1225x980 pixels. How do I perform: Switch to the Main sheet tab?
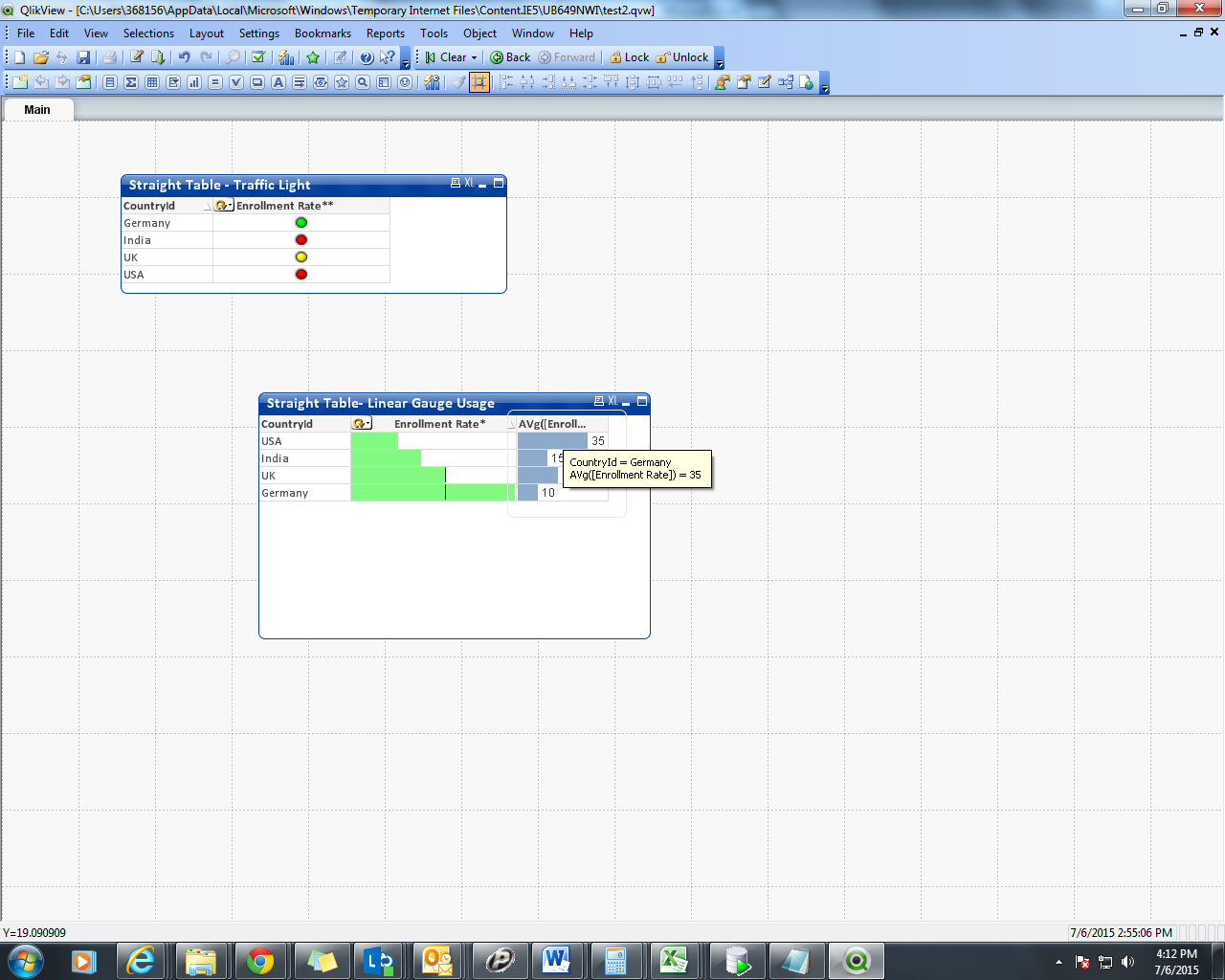[37, 110]
